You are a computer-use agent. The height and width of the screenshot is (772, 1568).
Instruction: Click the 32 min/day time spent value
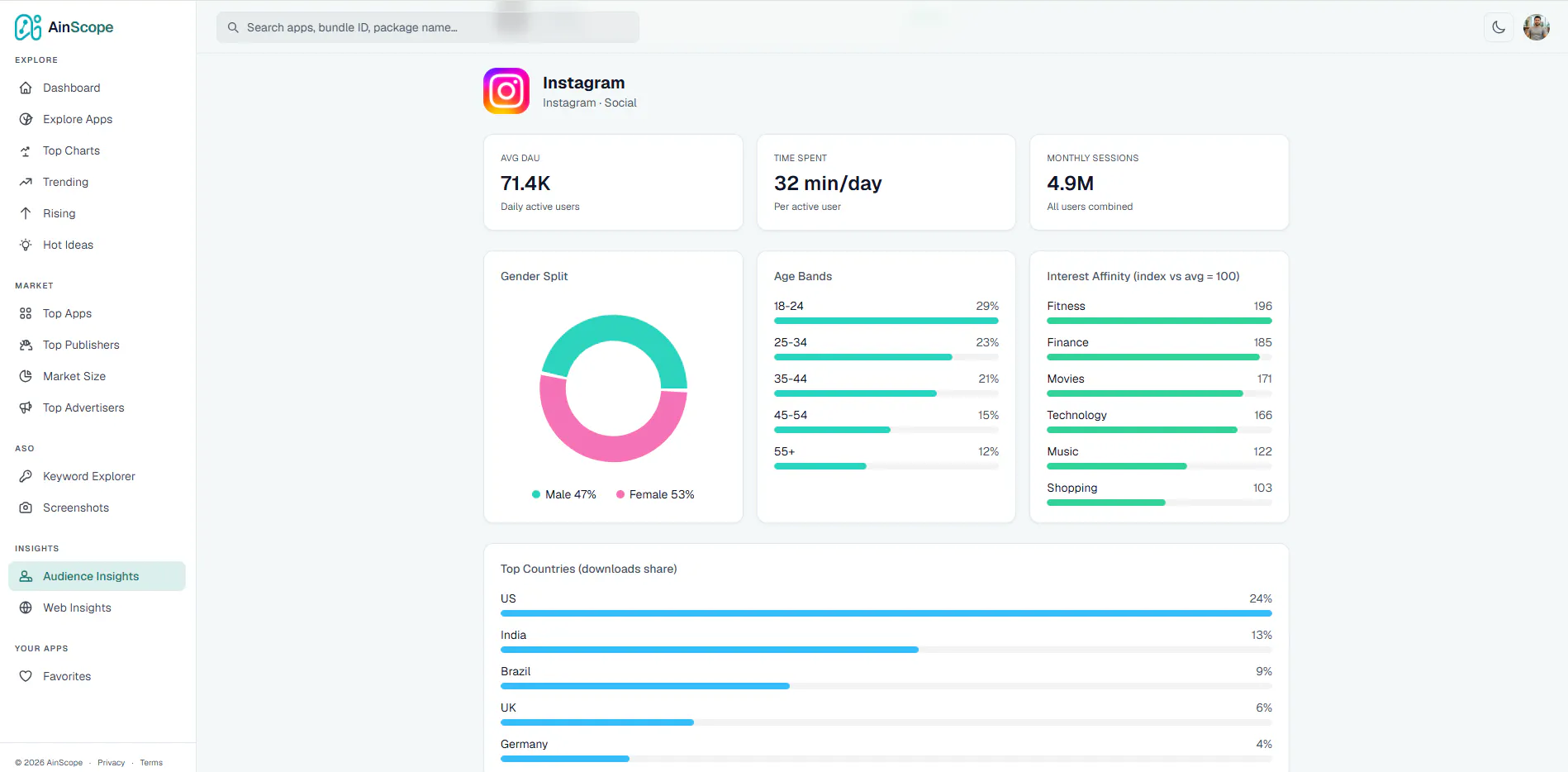828,183
